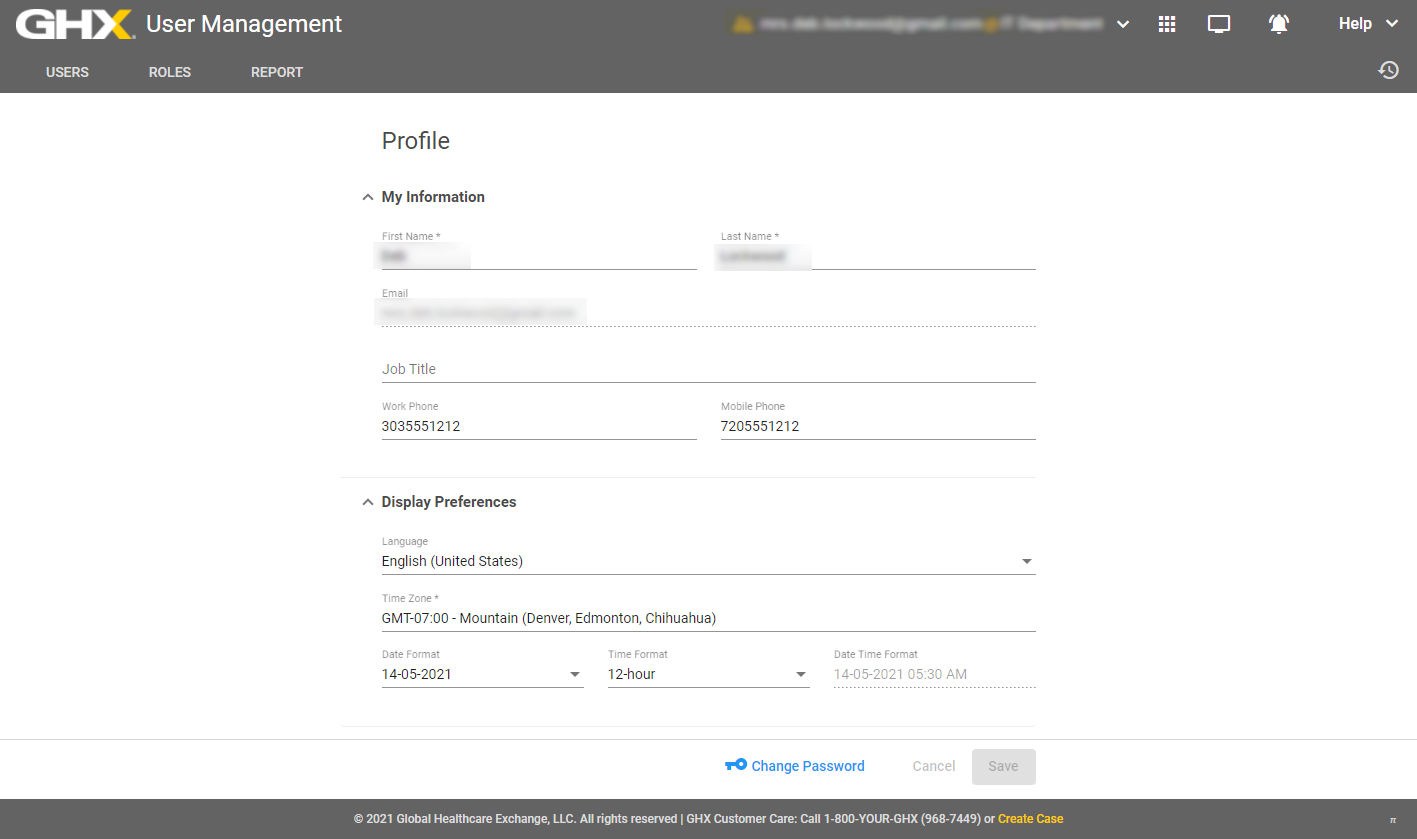Click into the Job Title field
The height and width of the screenshot is (839, 1417).
pyautogui.click(x=708, y=369)
